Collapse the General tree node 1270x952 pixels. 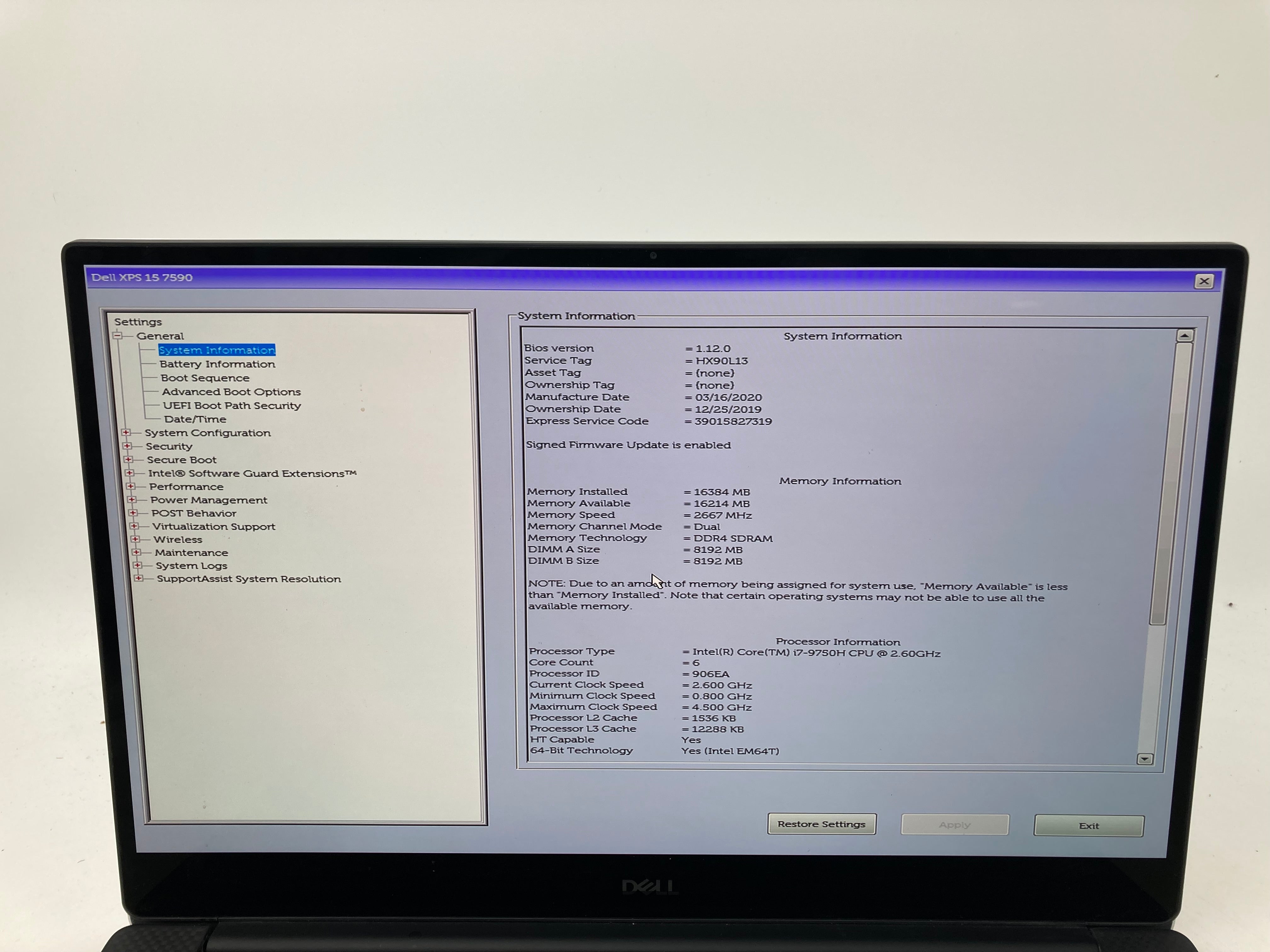tap(118, 336)
